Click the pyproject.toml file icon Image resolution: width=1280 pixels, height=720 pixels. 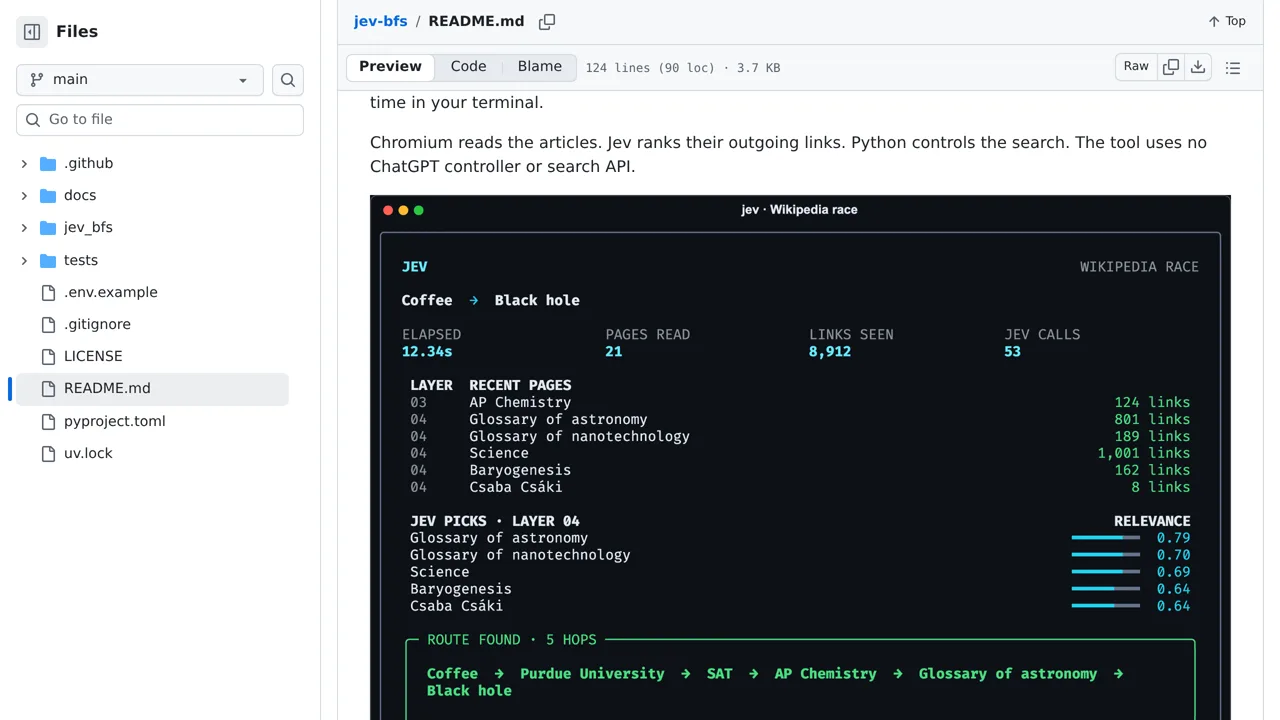tap(48, 421)
